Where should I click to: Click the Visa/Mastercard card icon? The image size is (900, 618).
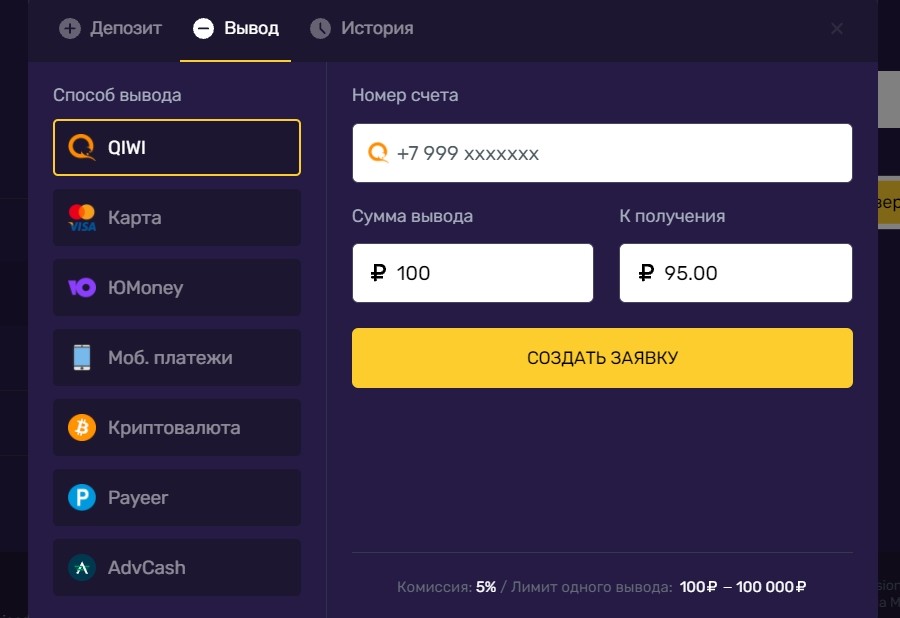click(81, 218)
